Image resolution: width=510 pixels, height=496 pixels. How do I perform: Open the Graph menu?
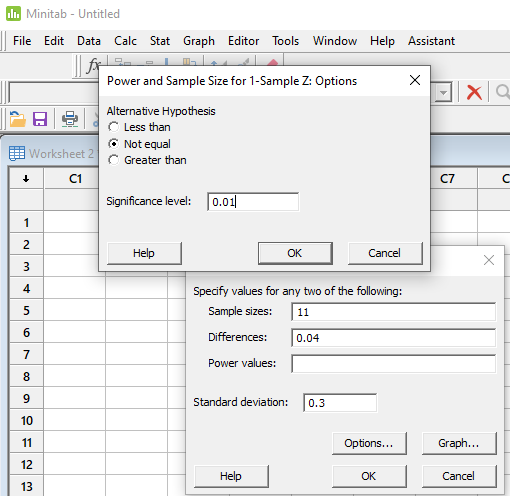point(199,41)
